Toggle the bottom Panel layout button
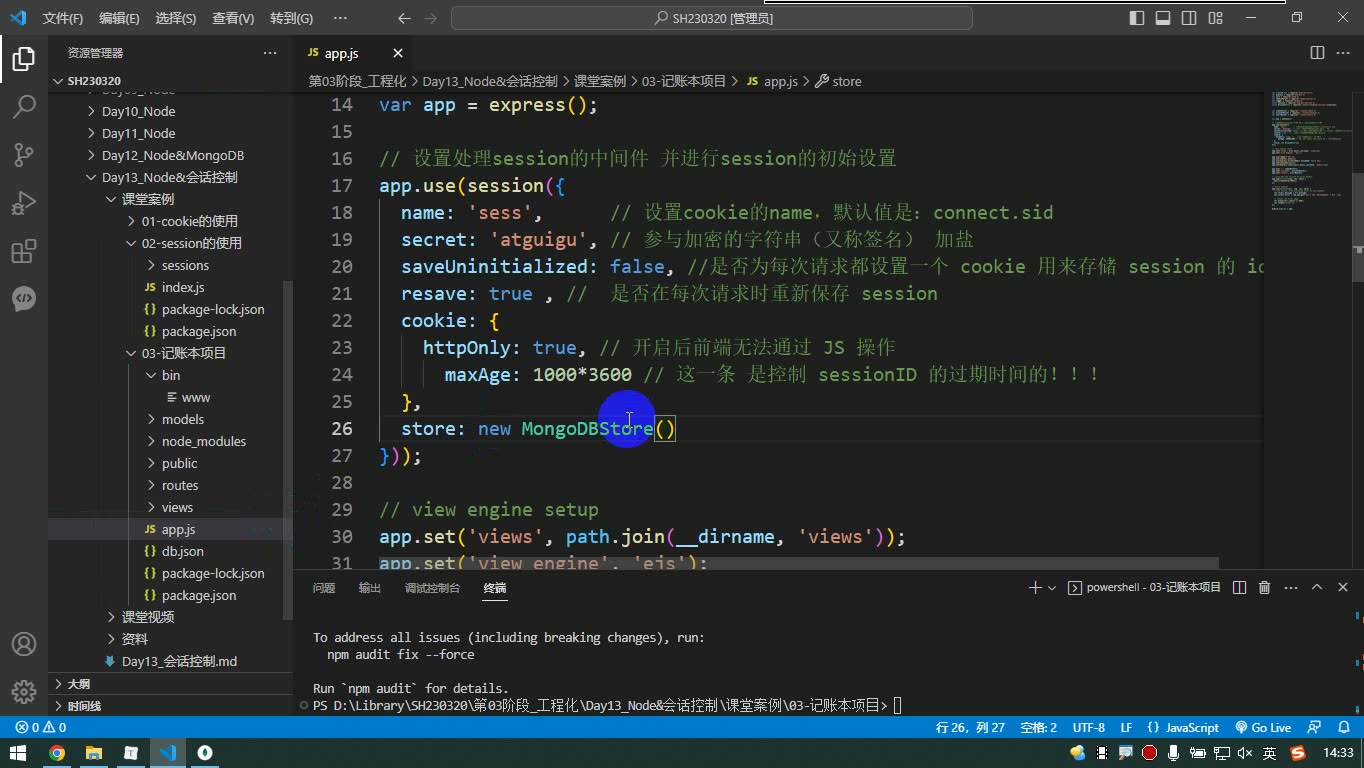This screenshot has width=1364, height=768. click(x=1163, y=18)
